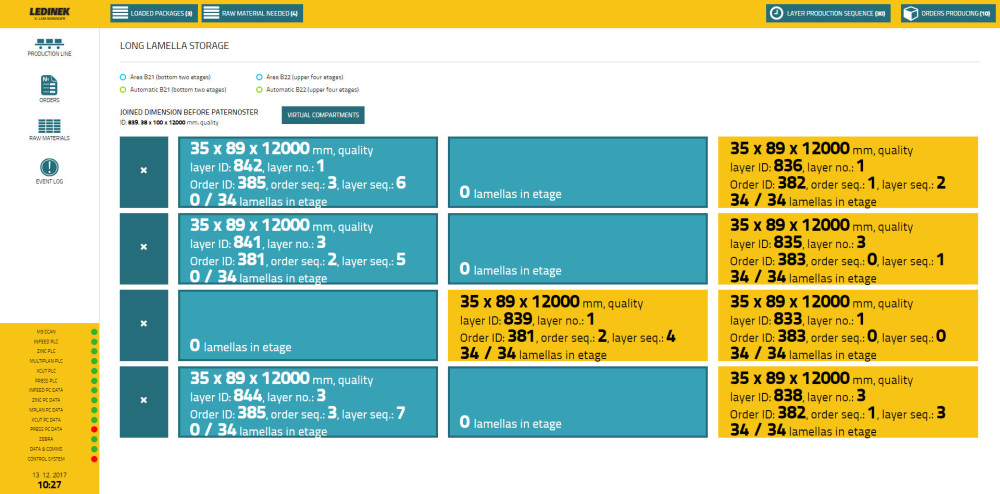This screenshot has width=1000, height=494.
Task: Click the red Press PC Data status indicator
Action: 94,429
